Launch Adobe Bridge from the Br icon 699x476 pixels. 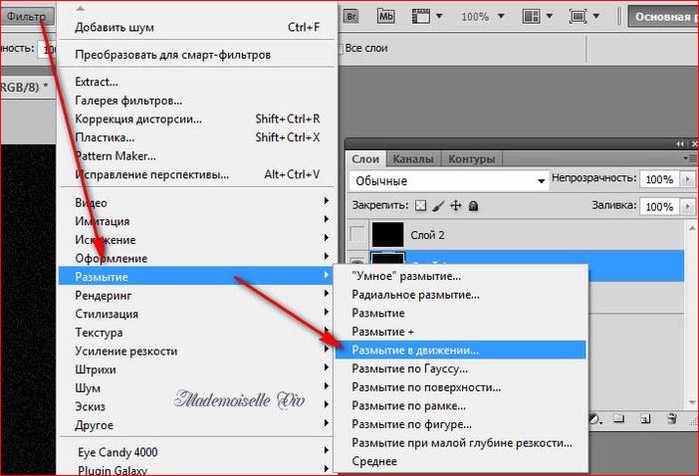pyautogui.click(x=351, y=16)
